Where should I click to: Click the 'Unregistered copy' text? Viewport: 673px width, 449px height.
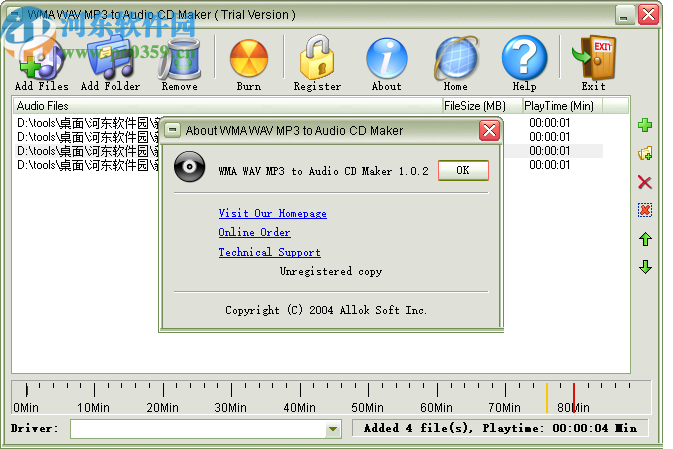coord(331,271)
